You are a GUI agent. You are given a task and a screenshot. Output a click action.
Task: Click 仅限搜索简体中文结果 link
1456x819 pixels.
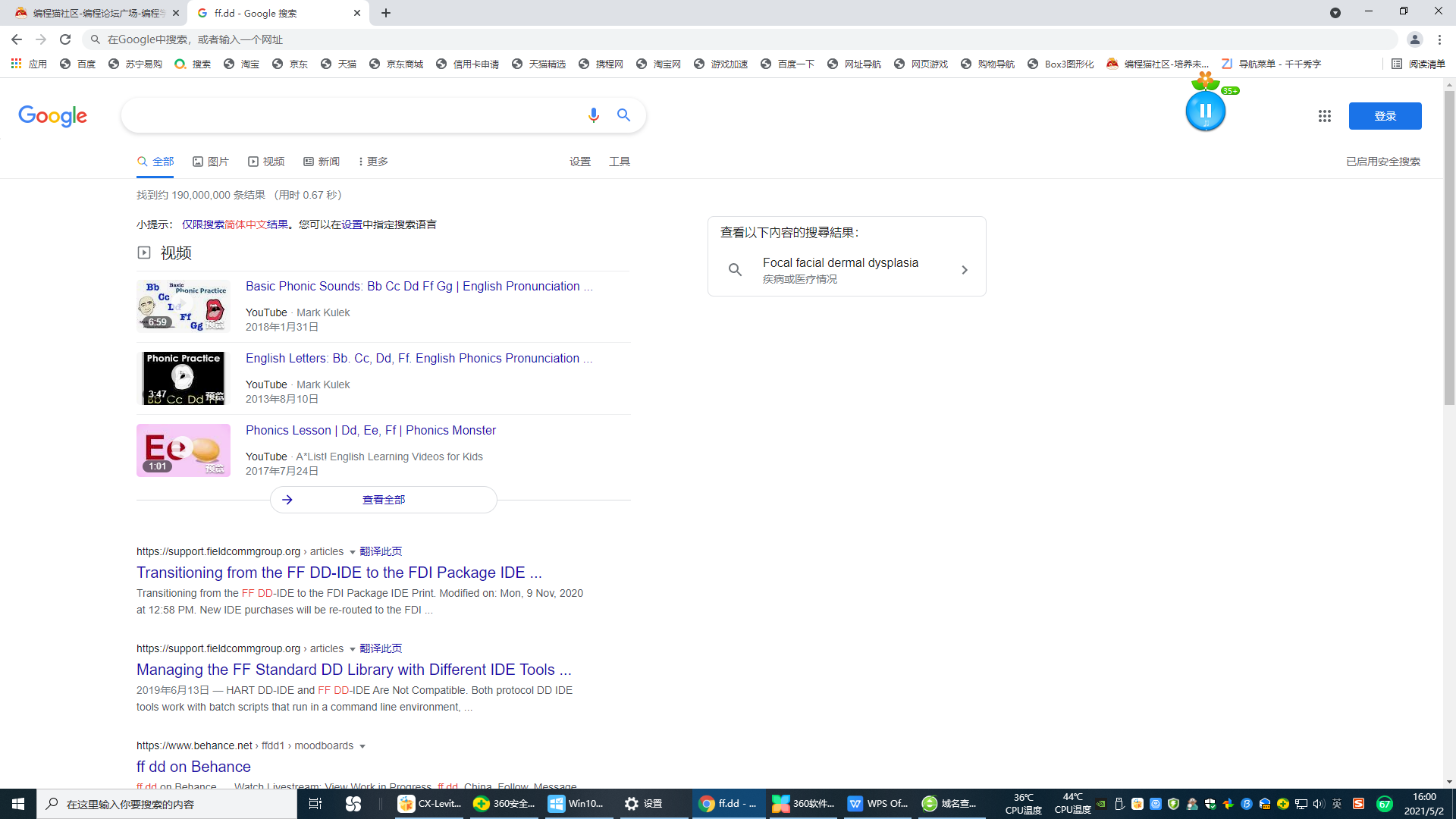(235, 224)
